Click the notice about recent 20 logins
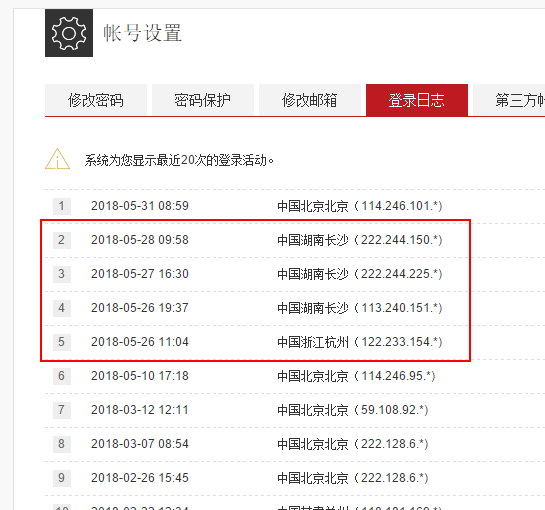The image size is (545, 510). (x=179, y=160)
